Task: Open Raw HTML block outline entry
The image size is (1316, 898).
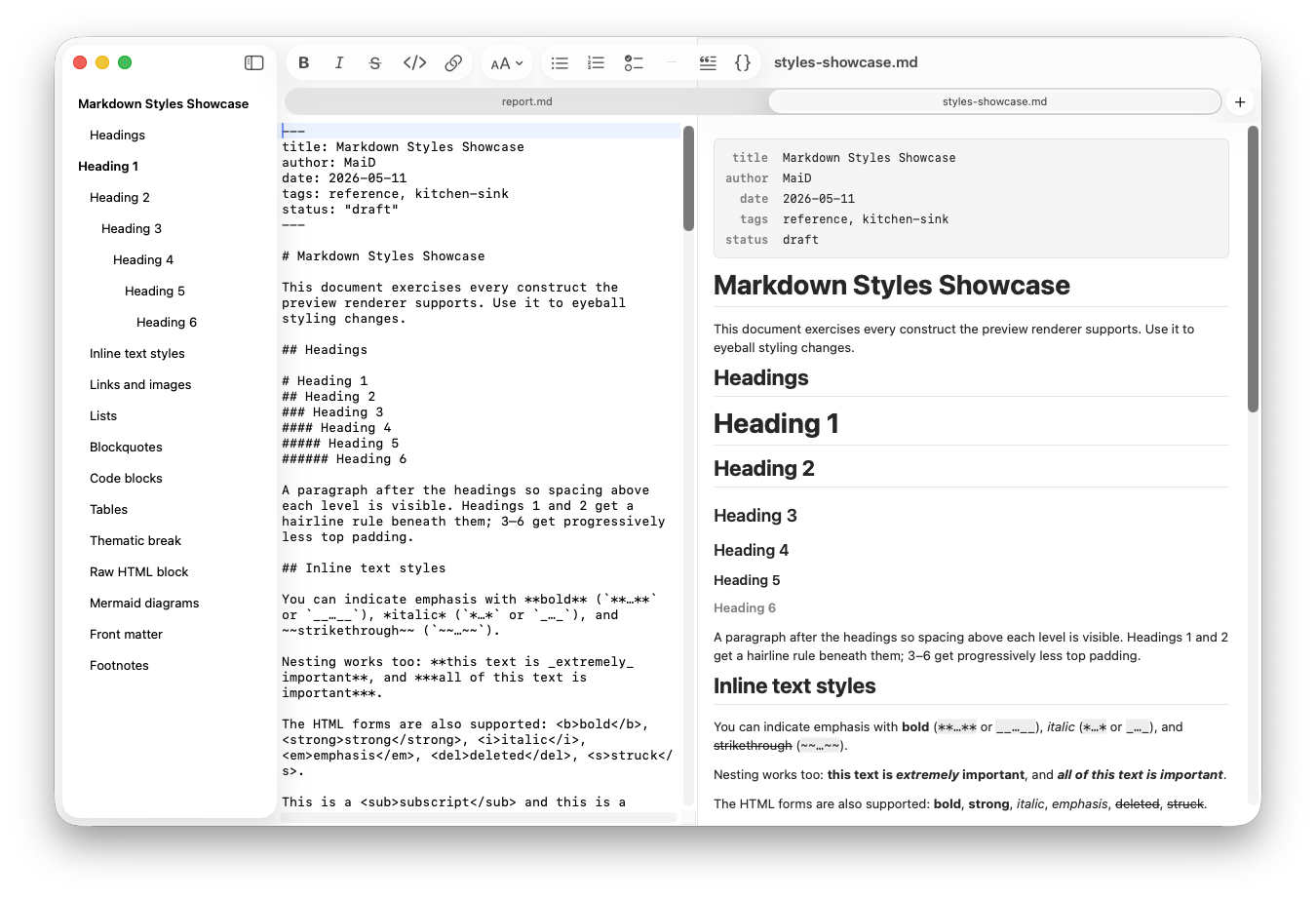Action: click(x=139, y=571)
